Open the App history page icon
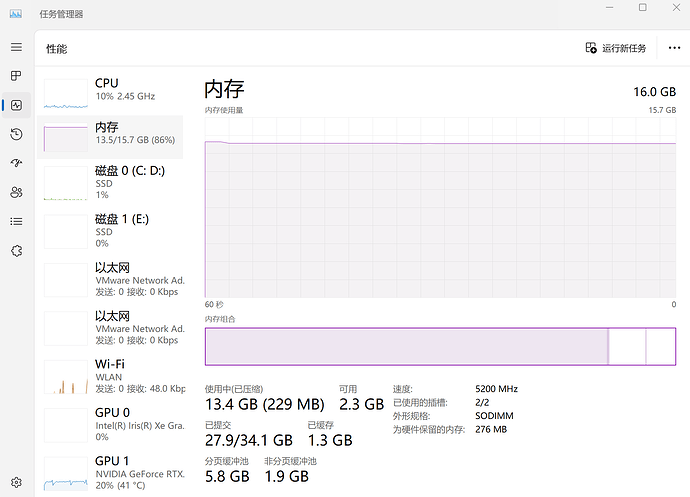The image size is (690, 497). (x=16, y=134)
